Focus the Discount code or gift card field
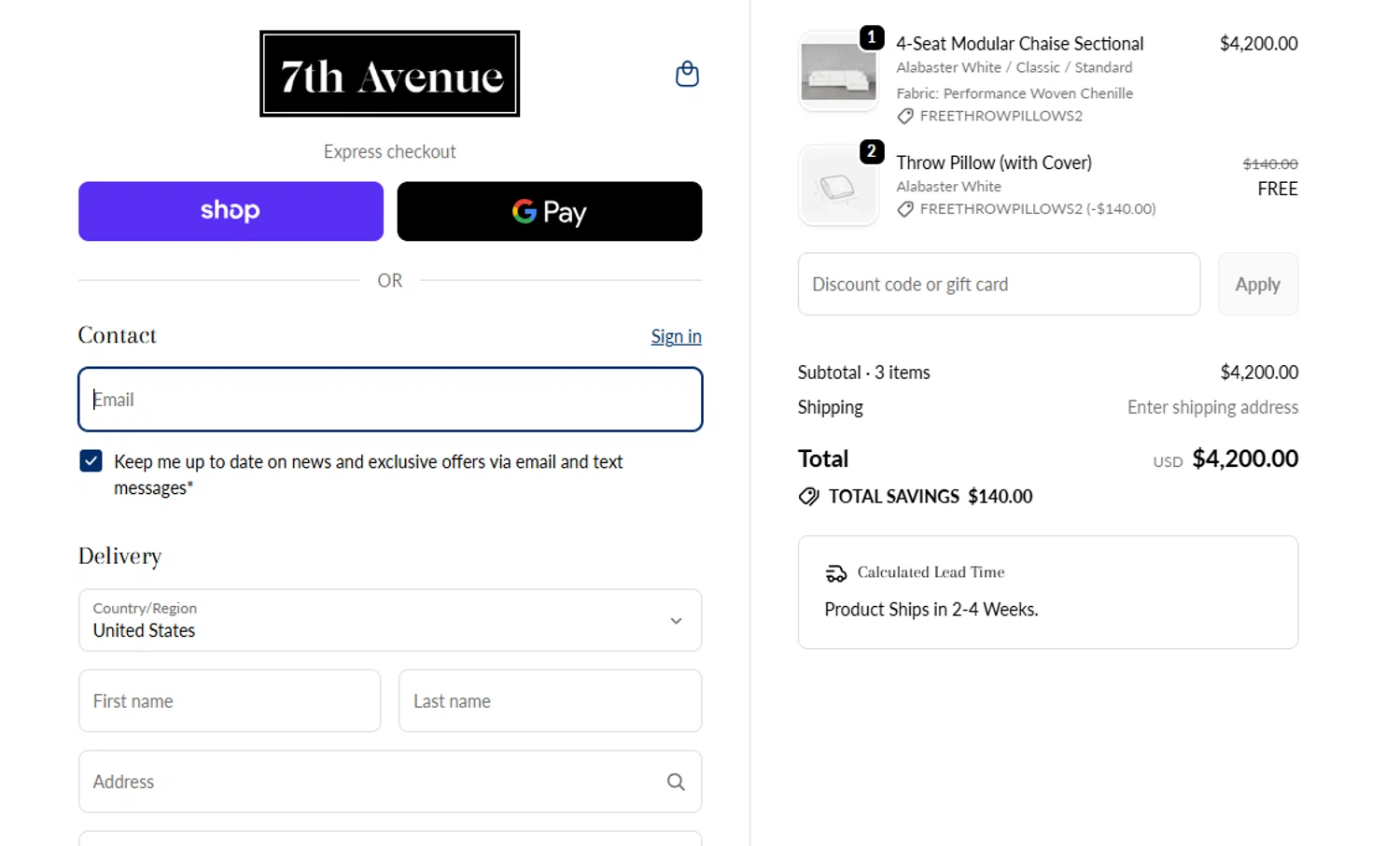Screen dimensions: 1400x846 (x=999, y=284)
